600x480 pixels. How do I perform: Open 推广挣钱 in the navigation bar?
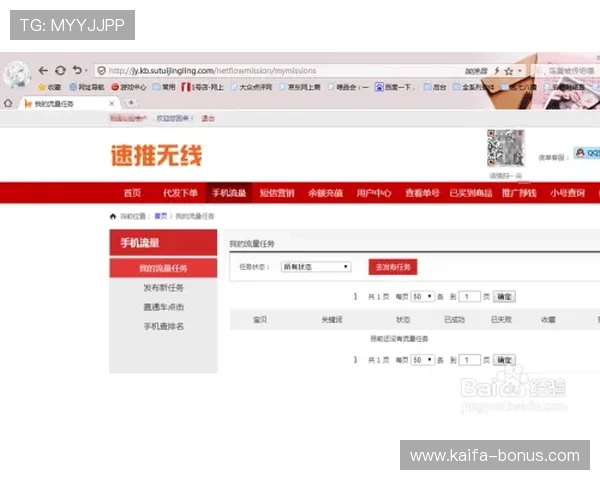pyautogui.click(x=519, y=193)
